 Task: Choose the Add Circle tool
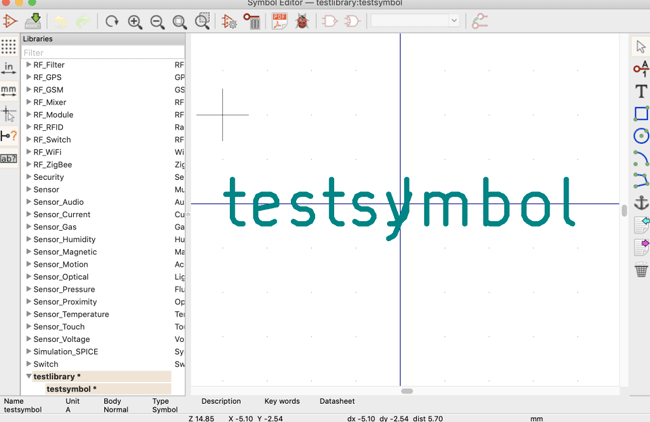[641, 136]
